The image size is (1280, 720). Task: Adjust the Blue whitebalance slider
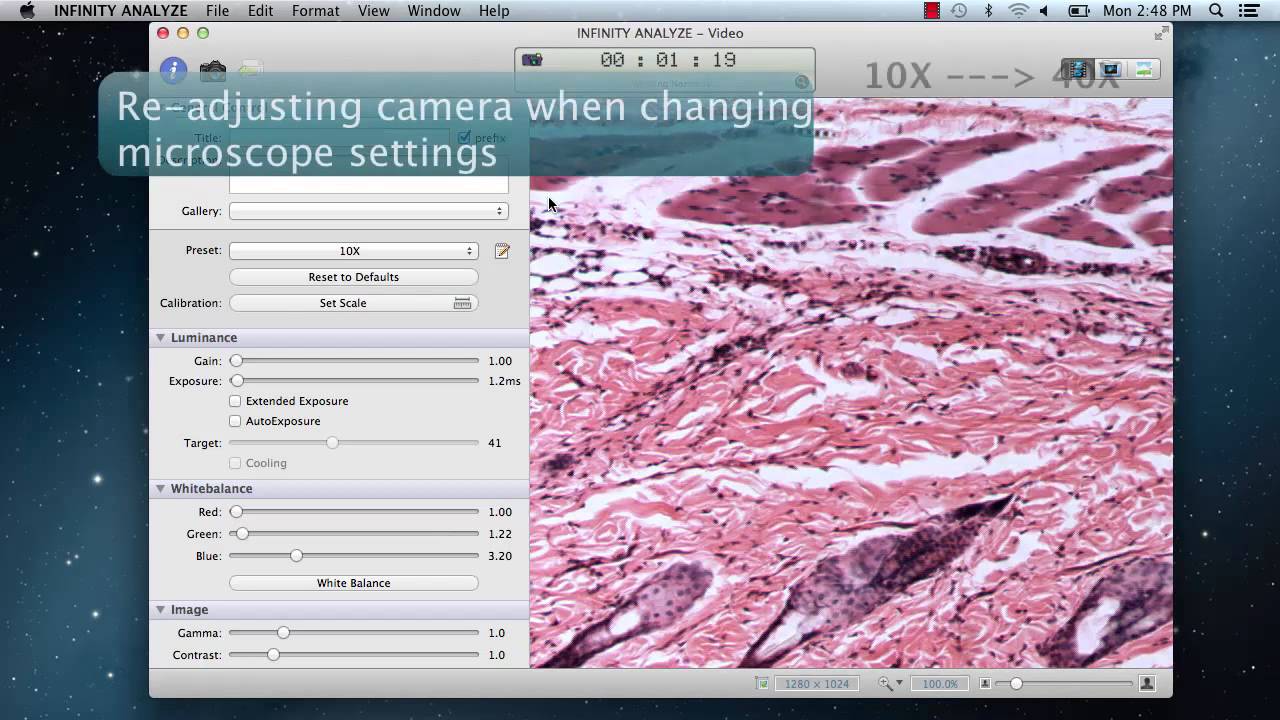354,556
